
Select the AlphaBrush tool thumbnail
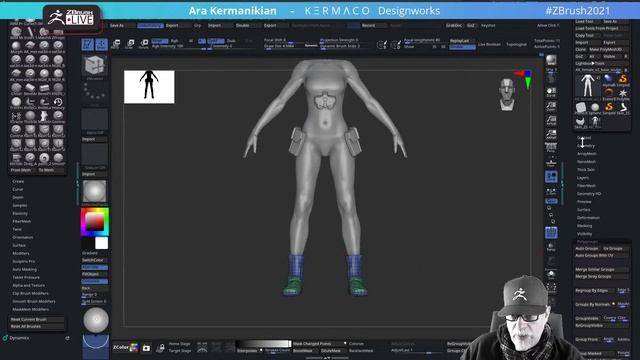pos(608,80)
